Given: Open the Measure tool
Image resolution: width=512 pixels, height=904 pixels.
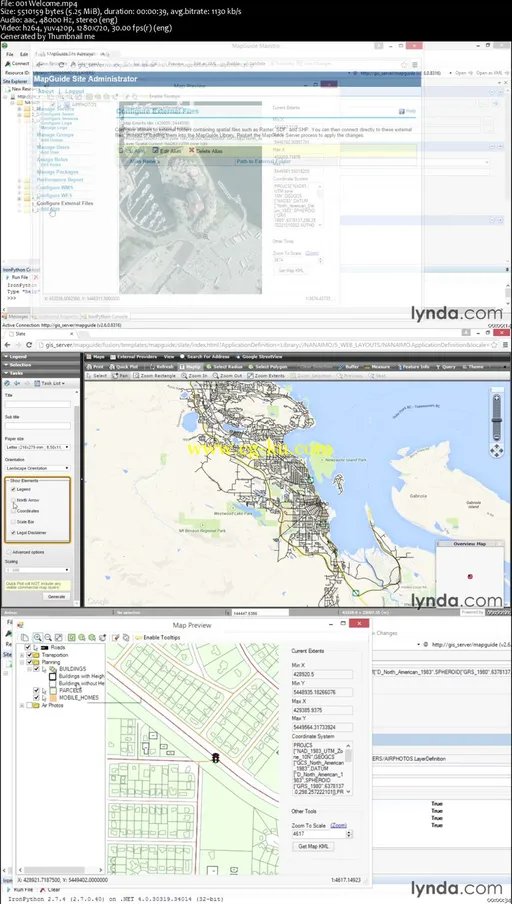Looking at the screenshot, I should point(378,367).
